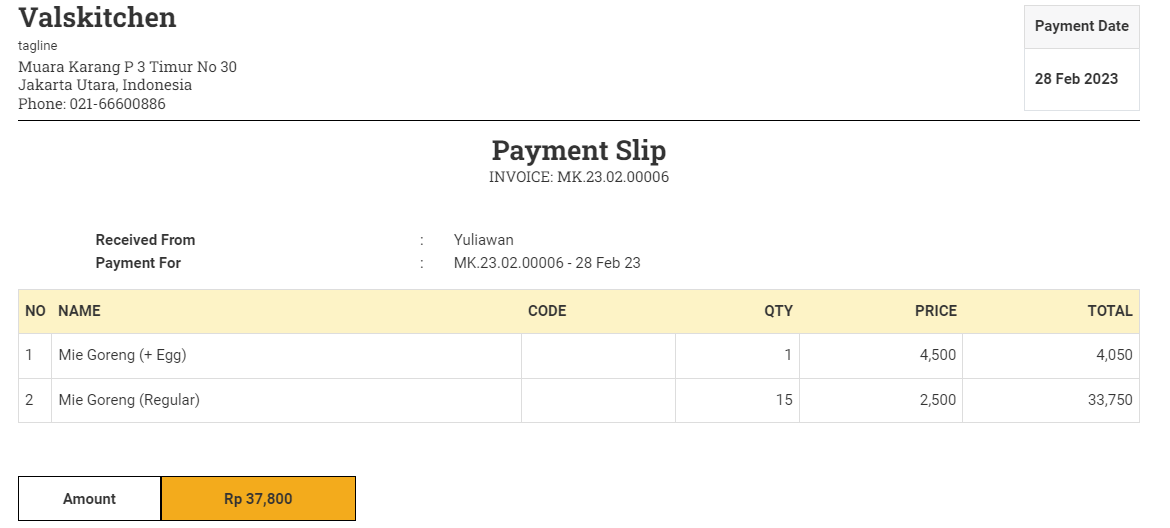1170x528 pixels.
Task: Select the Payment For reference text
Action: pos(547,263)
